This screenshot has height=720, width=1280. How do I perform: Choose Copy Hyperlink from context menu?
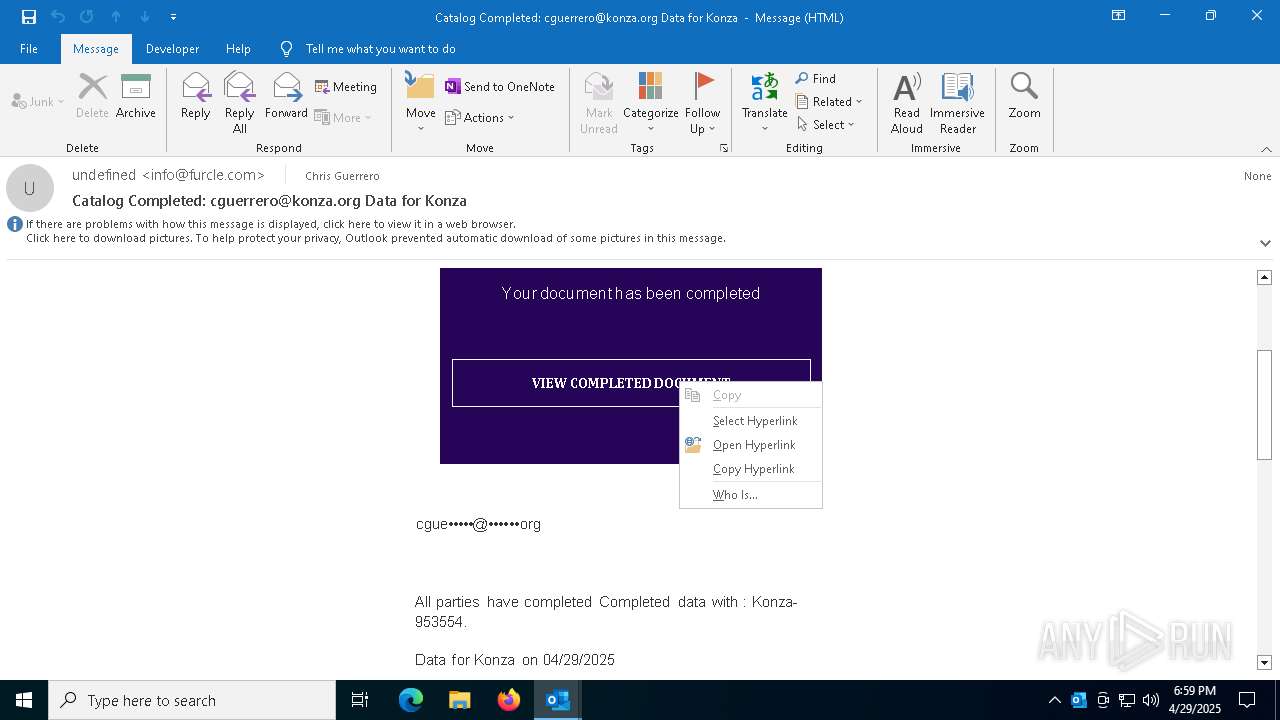[x=753, y=469]
